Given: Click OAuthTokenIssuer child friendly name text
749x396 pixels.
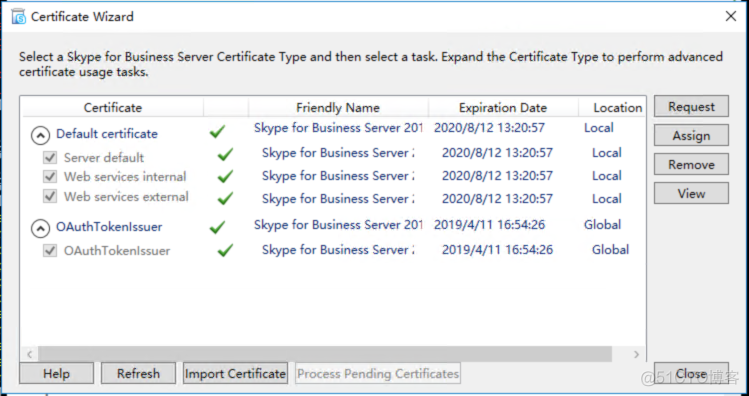Looking at the screenshot, I should tap(338, 250).
